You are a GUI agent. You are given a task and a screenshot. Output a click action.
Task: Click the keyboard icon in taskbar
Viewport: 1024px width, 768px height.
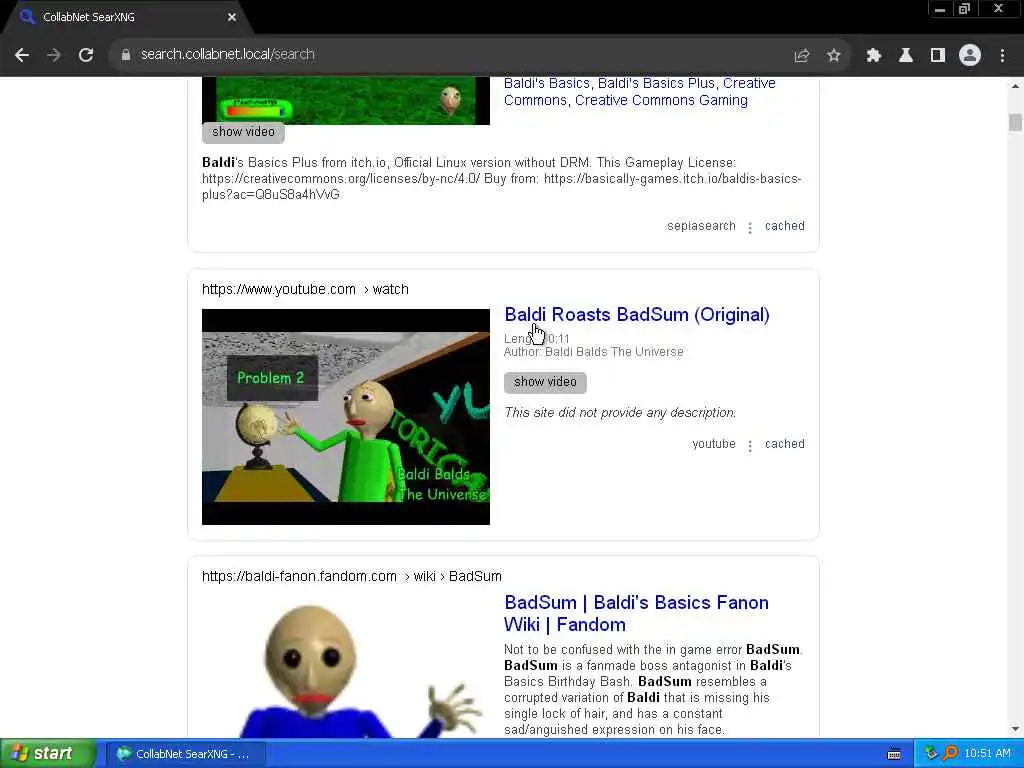tap(894, 754)
